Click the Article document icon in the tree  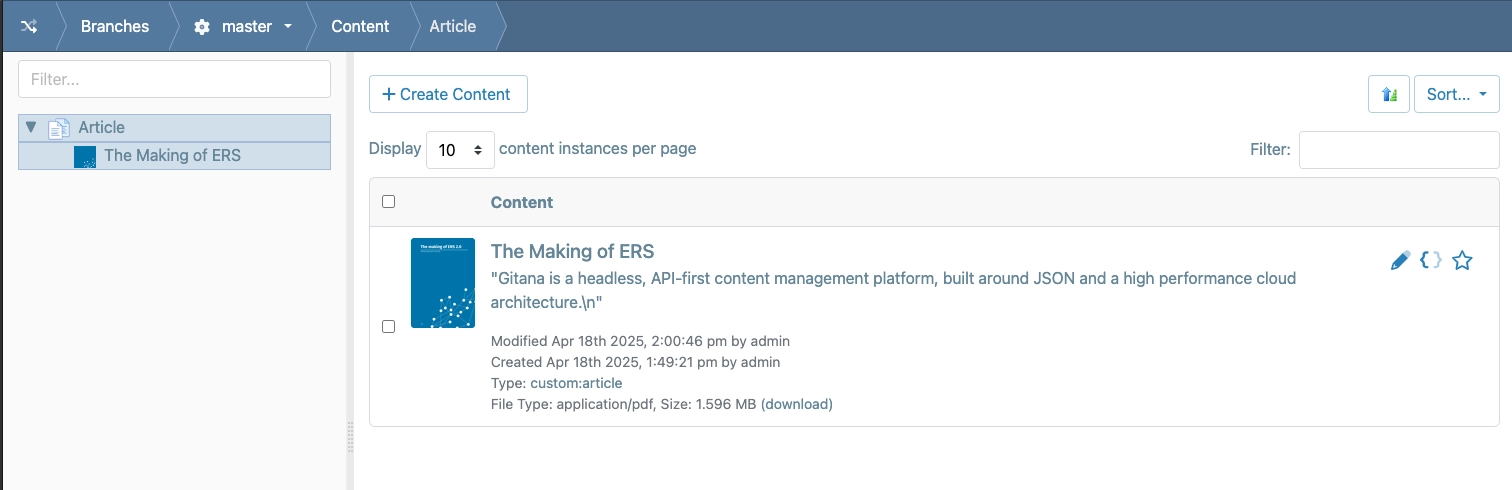coord(60,128)
